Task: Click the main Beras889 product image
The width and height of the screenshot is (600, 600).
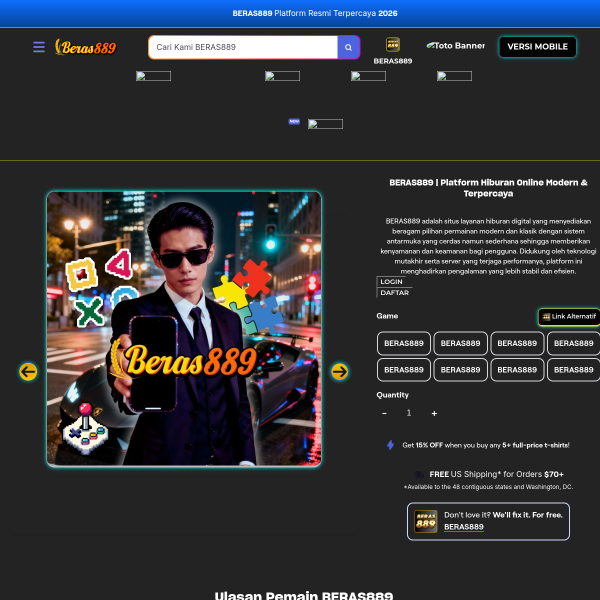Action: pyautogui.click(x=184, y=329)
